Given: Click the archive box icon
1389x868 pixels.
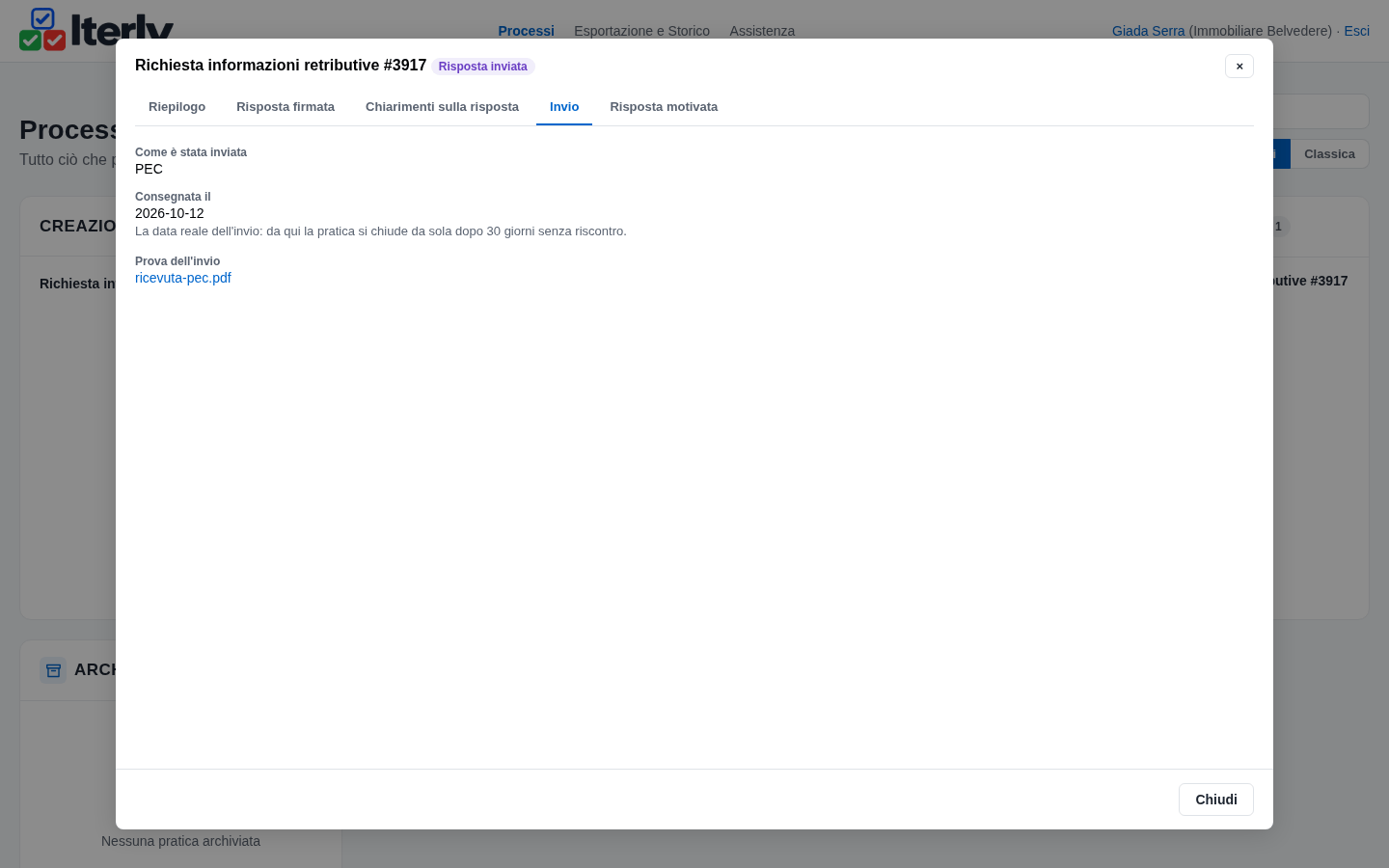Looking at the screenshot, I should pos(53,670).
